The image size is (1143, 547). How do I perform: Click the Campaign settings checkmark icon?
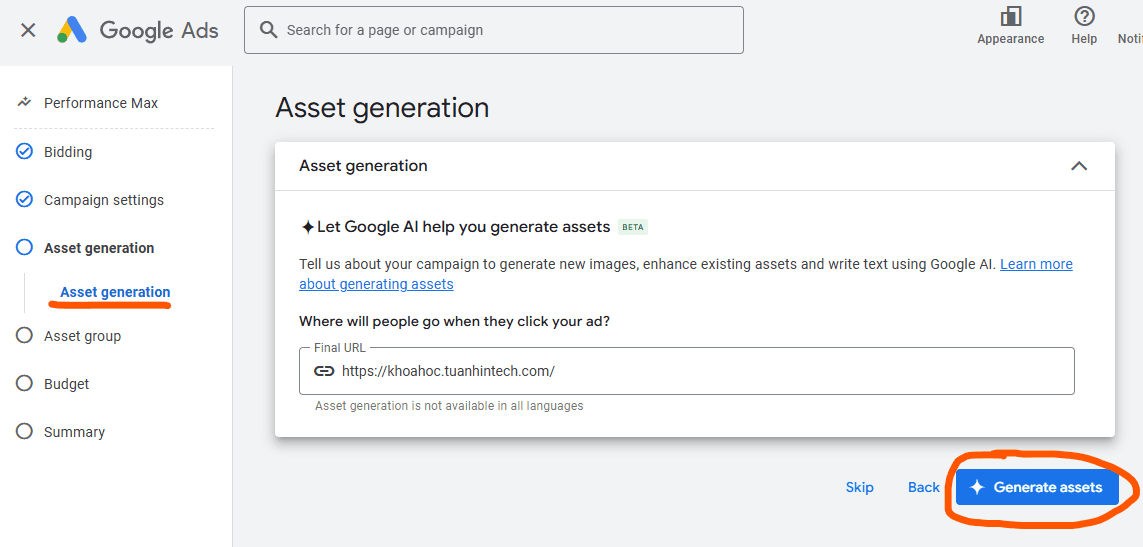tap(24, 200)
